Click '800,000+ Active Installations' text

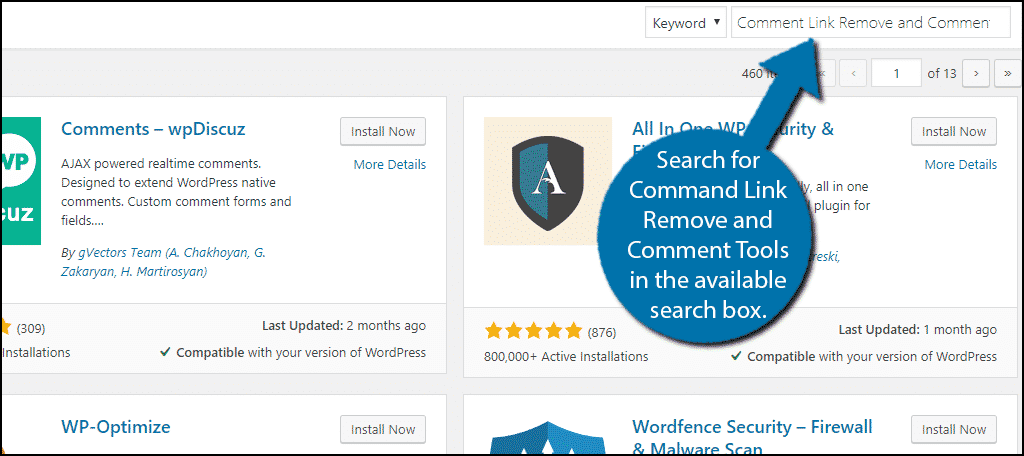coord(566,357)
